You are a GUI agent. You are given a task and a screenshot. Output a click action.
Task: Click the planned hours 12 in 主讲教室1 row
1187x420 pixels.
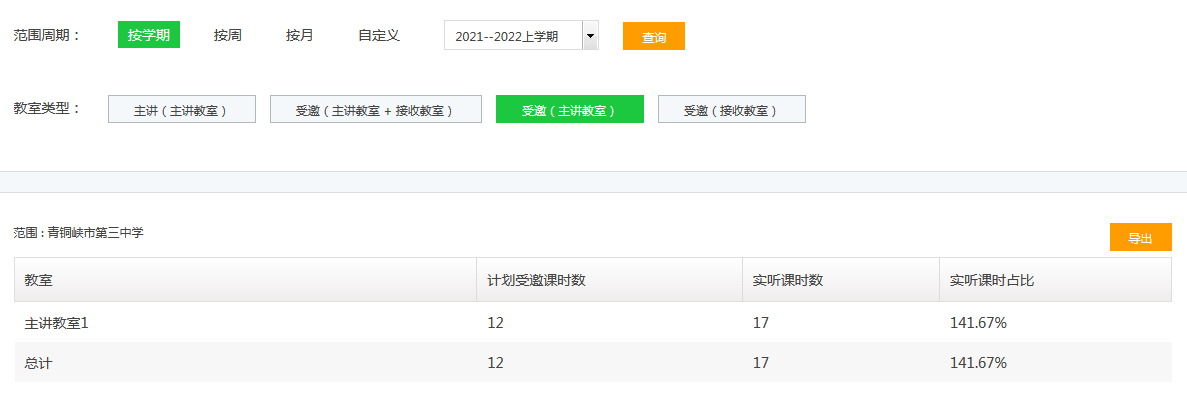point(495,323)
